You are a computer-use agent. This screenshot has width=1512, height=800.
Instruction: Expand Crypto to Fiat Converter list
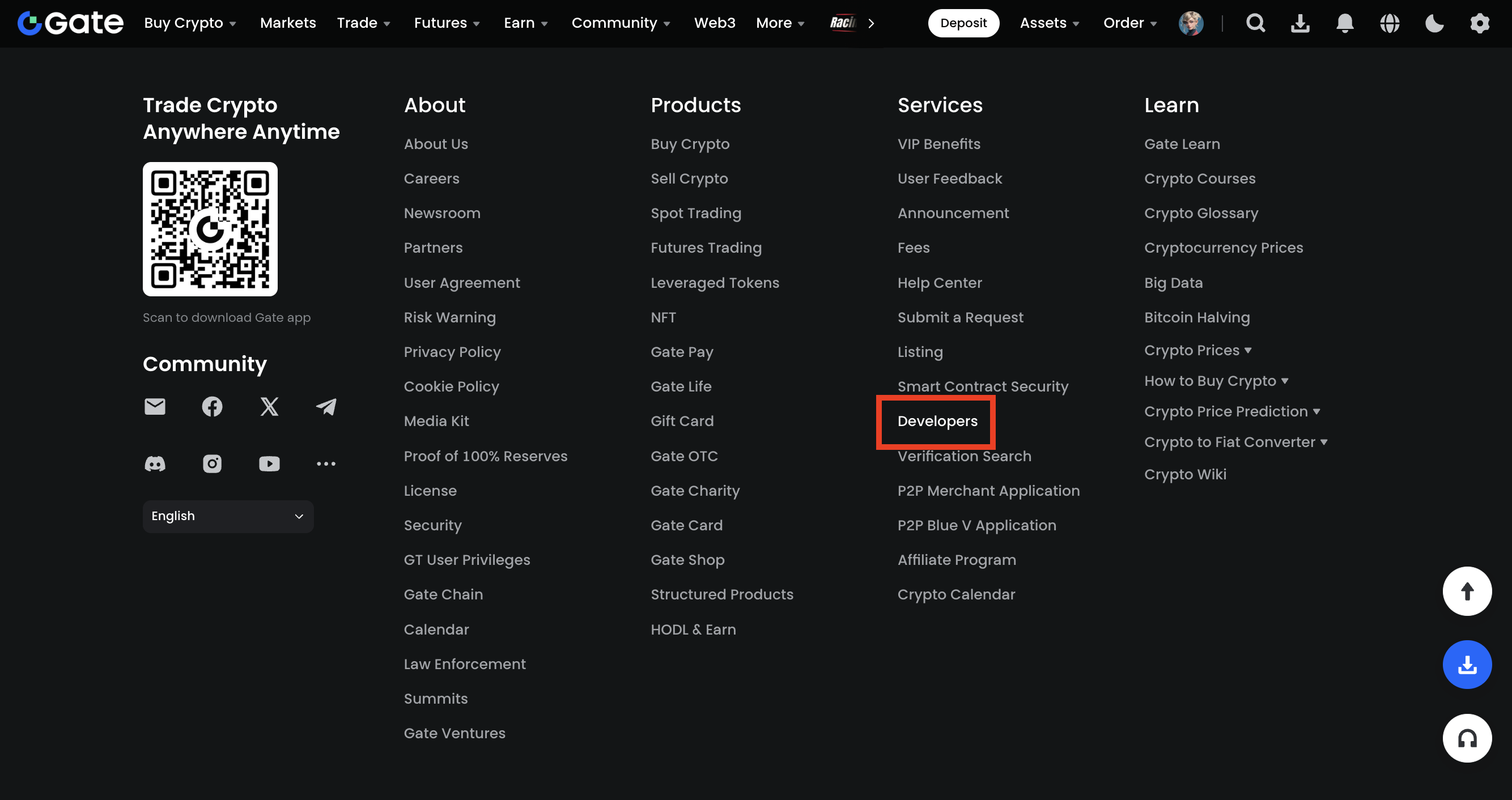(x=1235, y=442)
